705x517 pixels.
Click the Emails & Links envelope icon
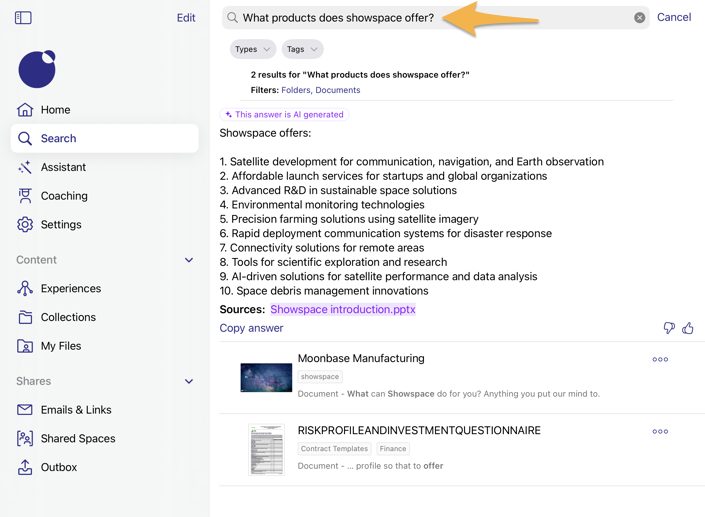(25, 410)
